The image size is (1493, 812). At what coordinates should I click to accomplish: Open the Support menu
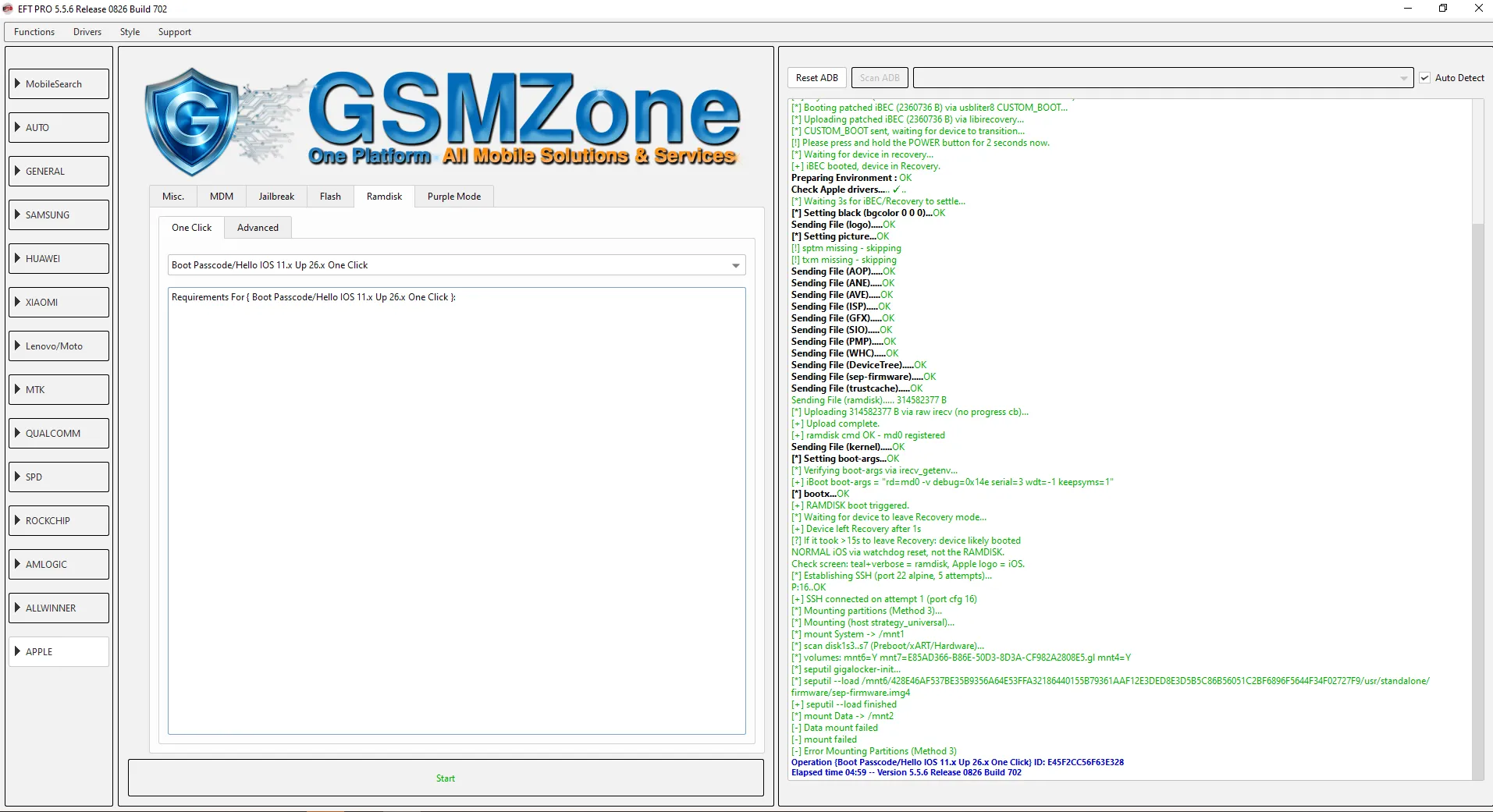tap(175, 32)
